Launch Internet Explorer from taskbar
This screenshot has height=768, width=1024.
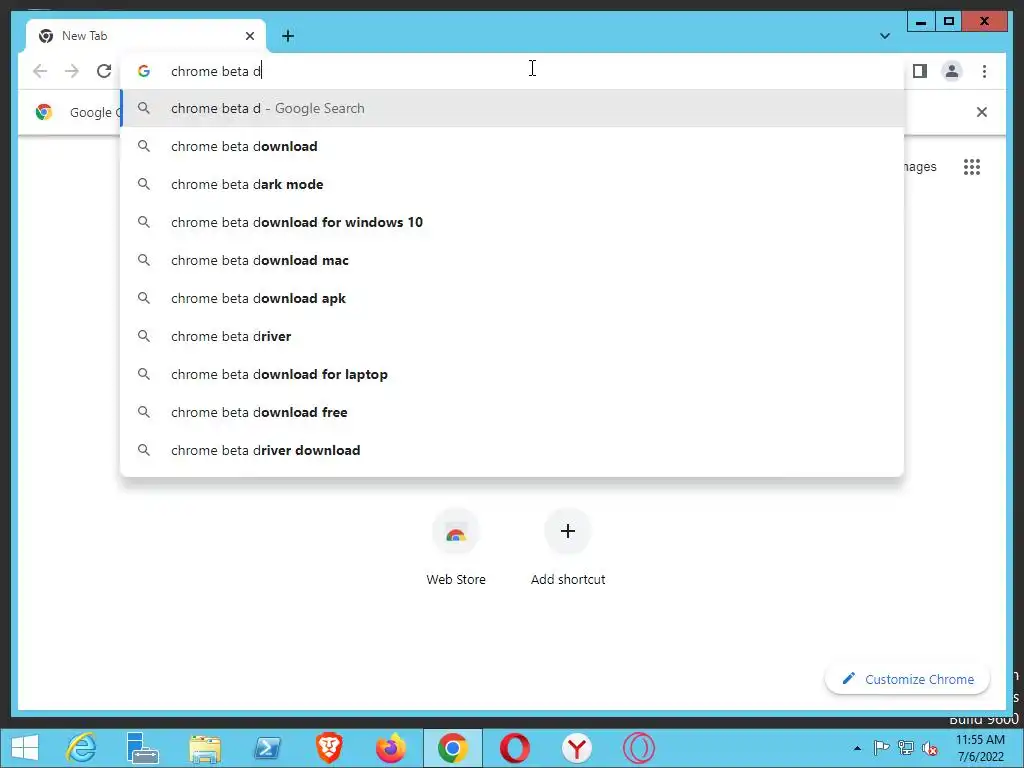pos(81,748)
